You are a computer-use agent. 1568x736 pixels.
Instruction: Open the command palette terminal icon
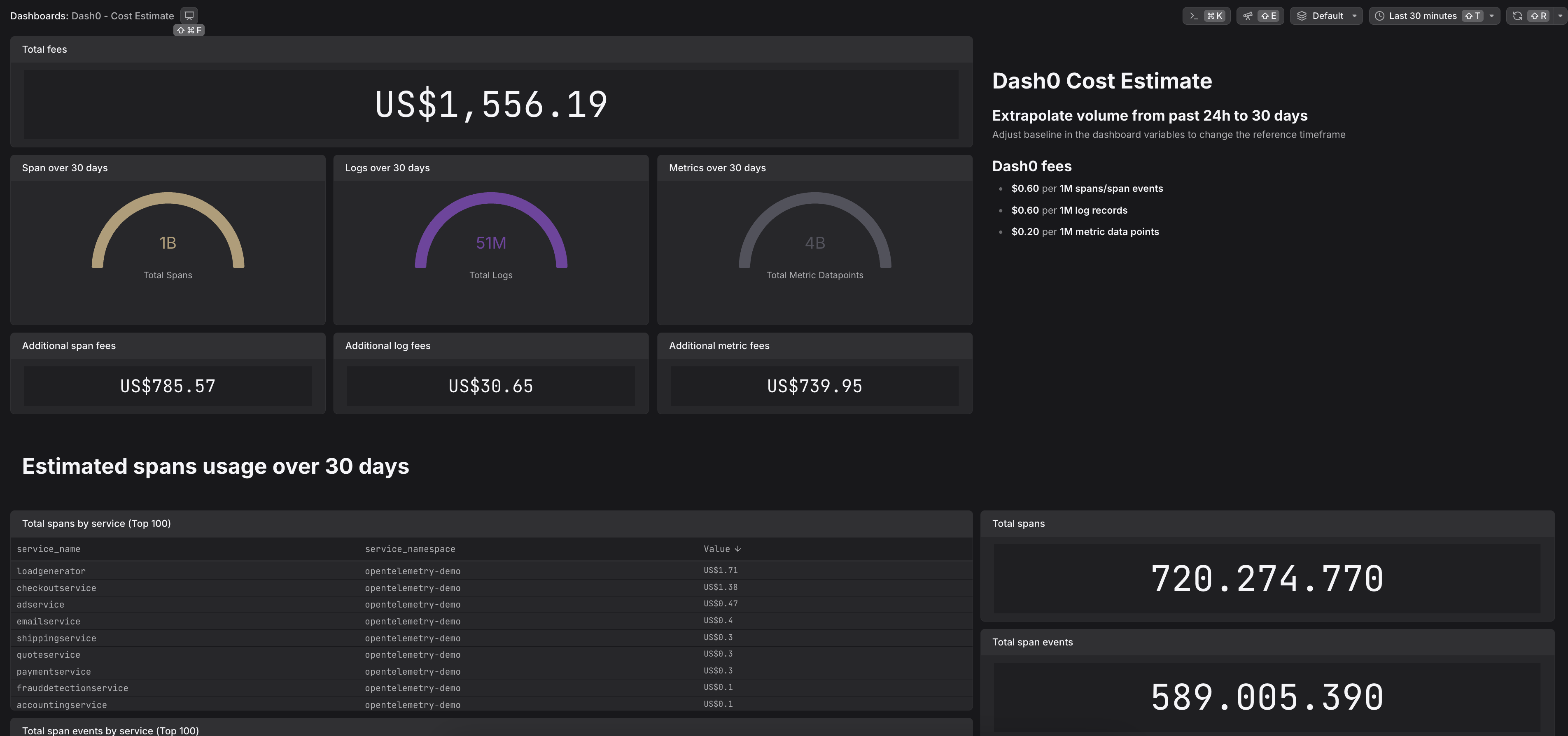coord(1194,16)
